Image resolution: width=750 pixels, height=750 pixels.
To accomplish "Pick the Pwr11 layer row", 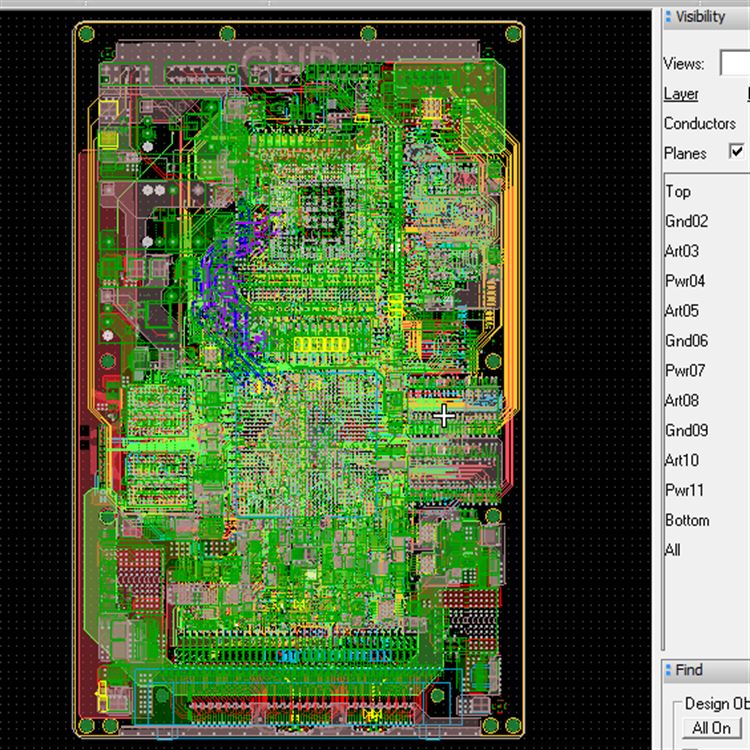I will tap(684, 491).
